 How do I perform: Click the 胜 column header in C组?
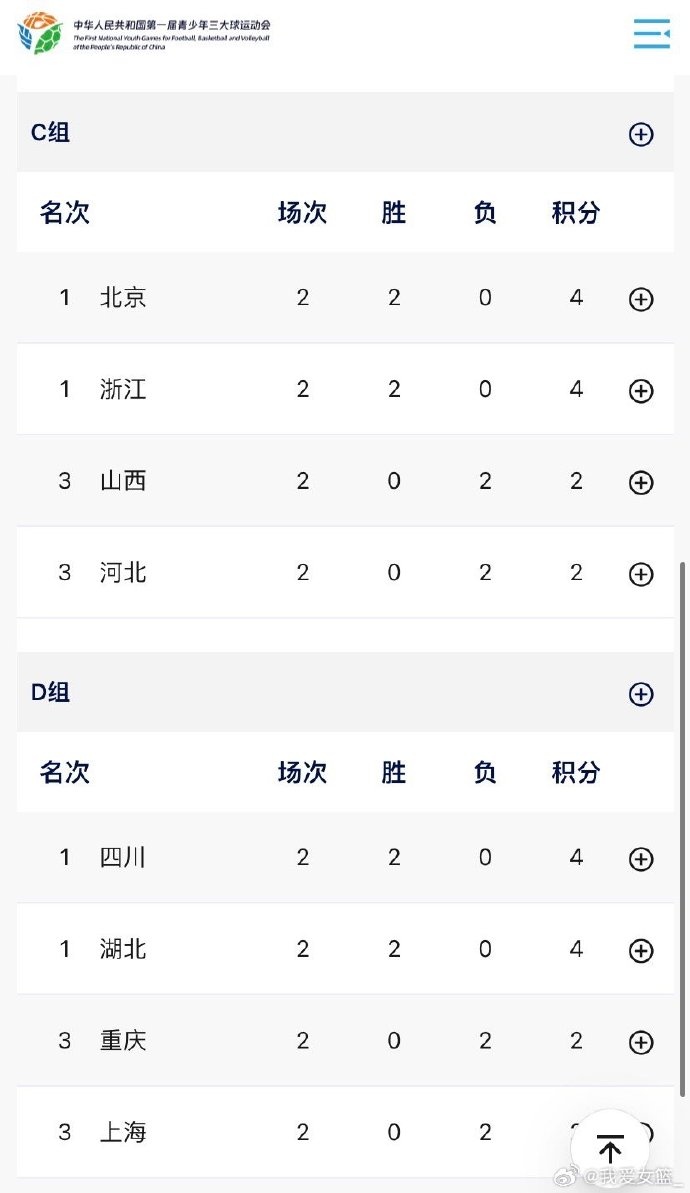pyautogui.click(x=394, y=213)
